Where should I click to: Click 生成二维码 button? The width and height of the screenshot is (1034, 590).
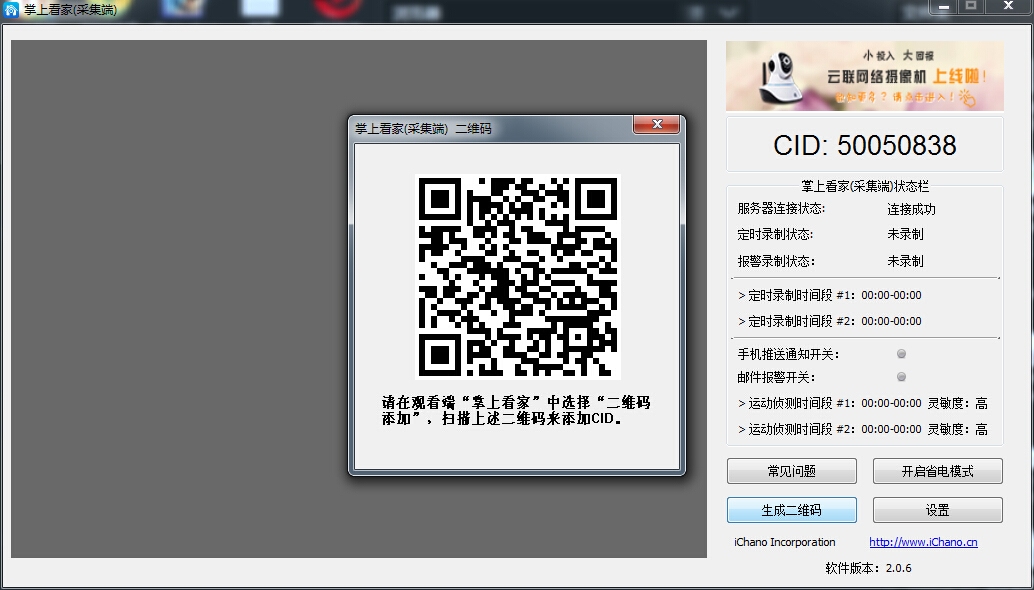tap(792, 510)
